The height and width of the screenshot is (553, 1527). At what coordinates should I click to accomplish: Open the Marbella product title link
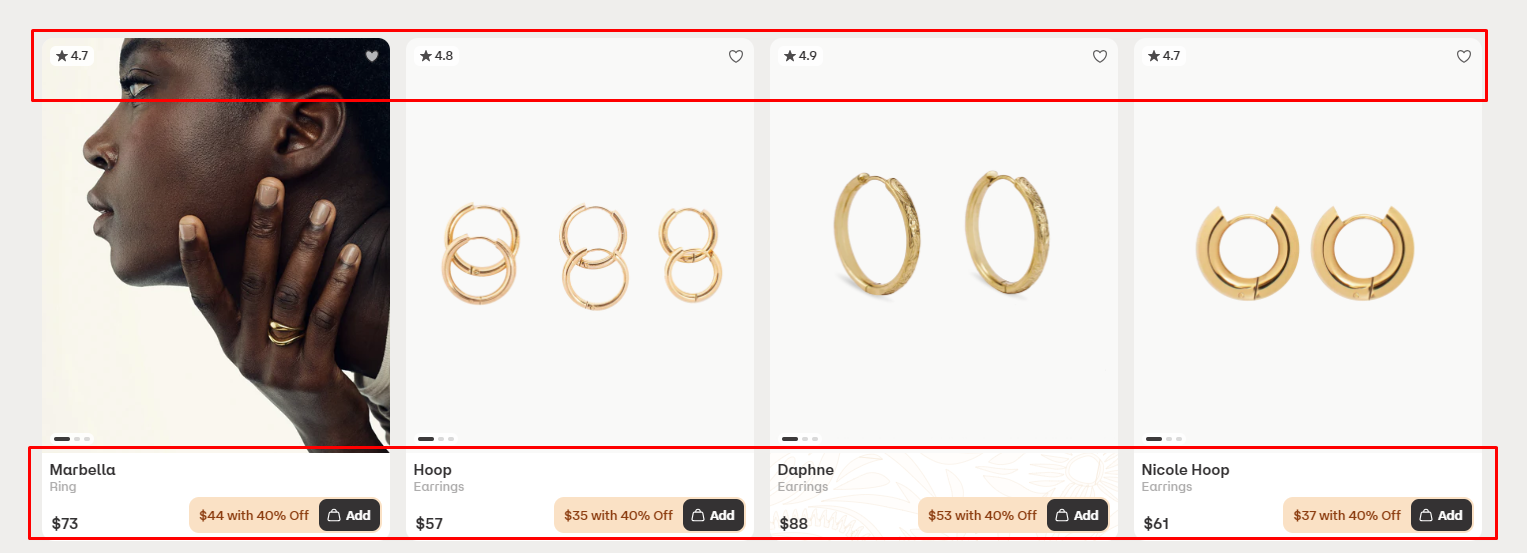coord(83,470)
